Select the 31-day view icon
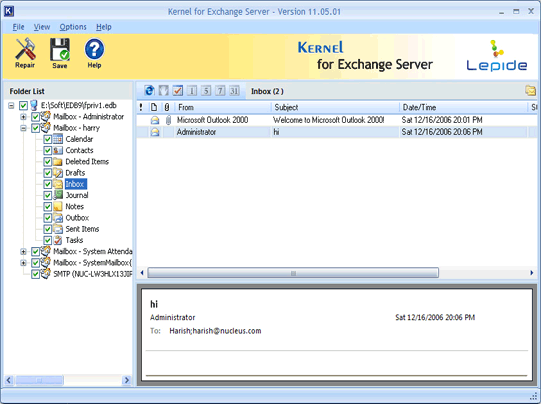The width and height of the screenshot is (541, 404). (234, 91)
